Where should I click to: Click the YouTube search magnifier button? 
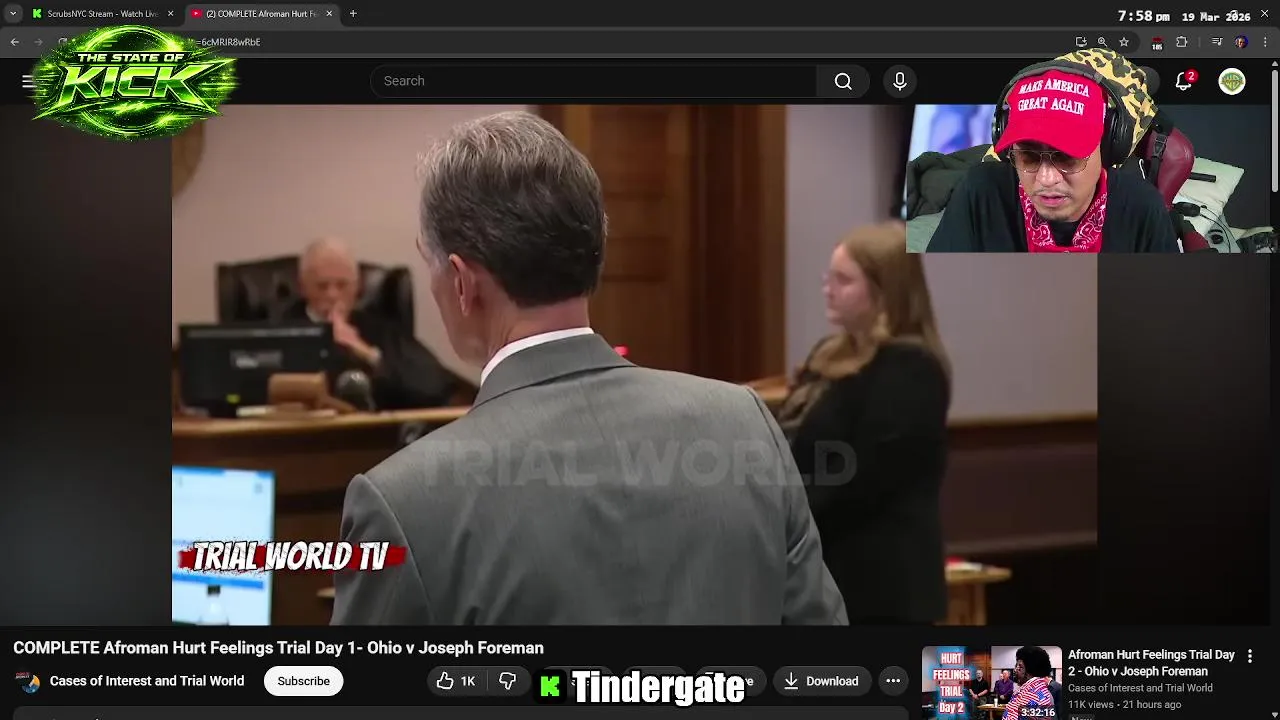pyautogui.click(x=843, y=81)
